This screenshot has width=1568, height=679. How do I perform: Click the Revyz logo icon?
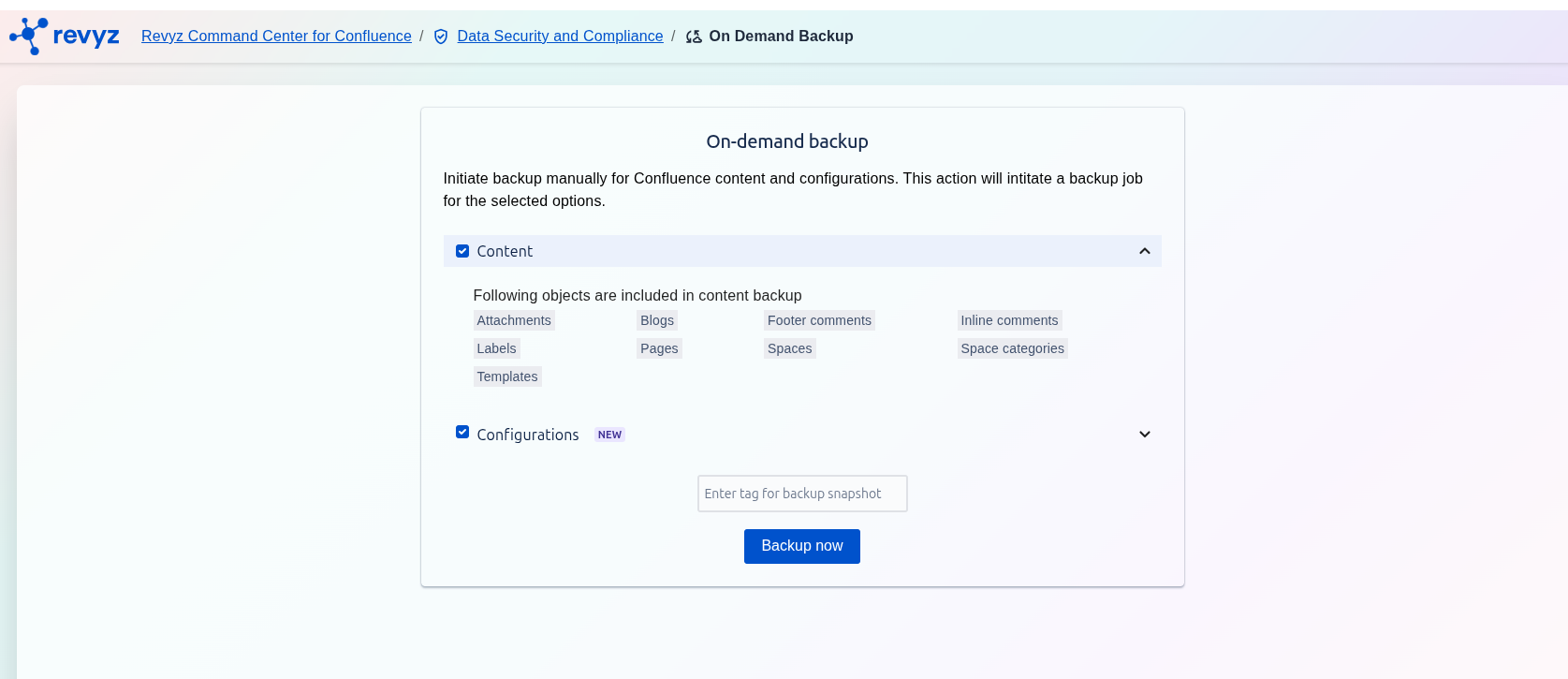tap(29, 36)
